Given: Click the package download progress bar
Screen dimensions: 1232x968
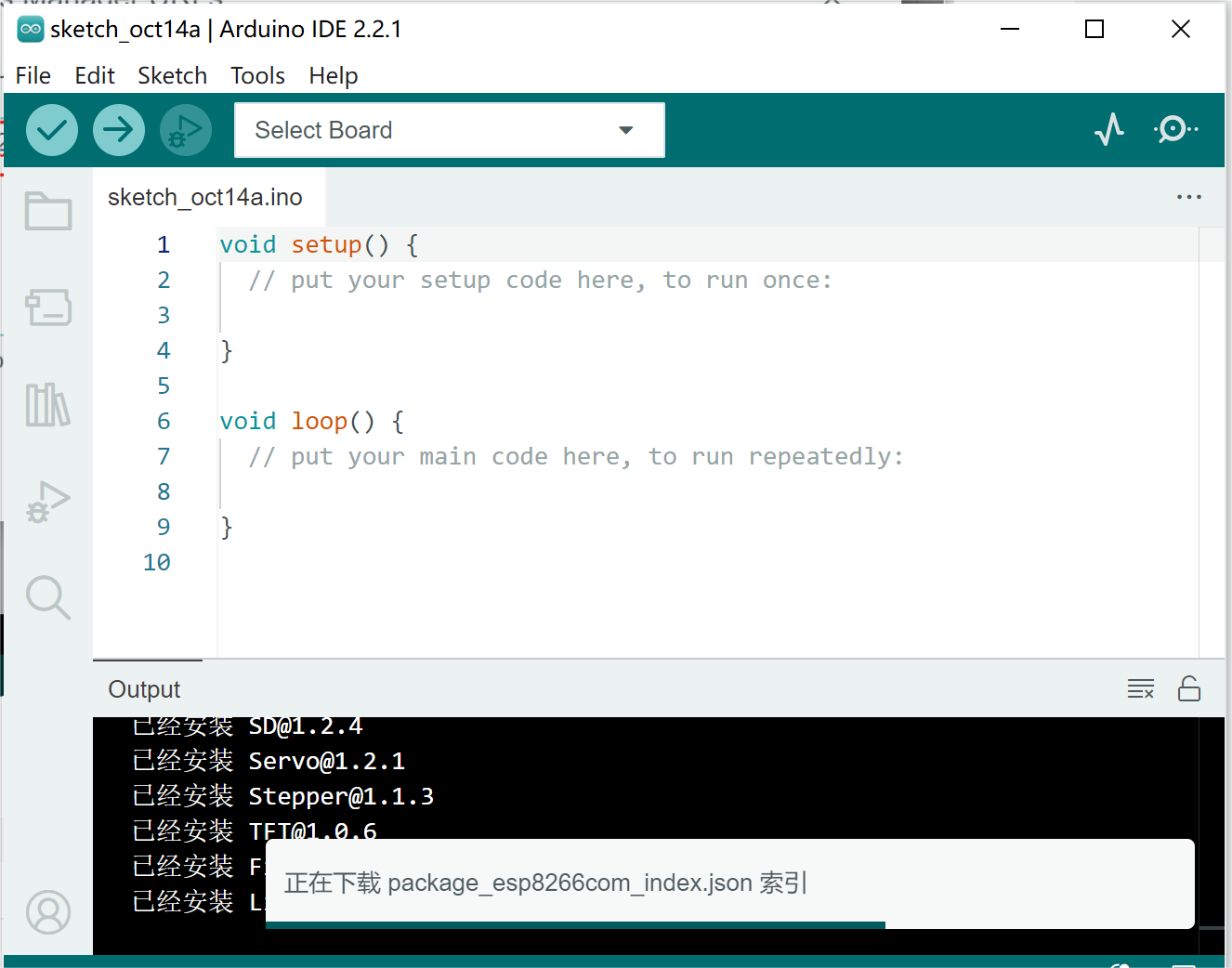Looking at the screenshot, I should point(574,925).
